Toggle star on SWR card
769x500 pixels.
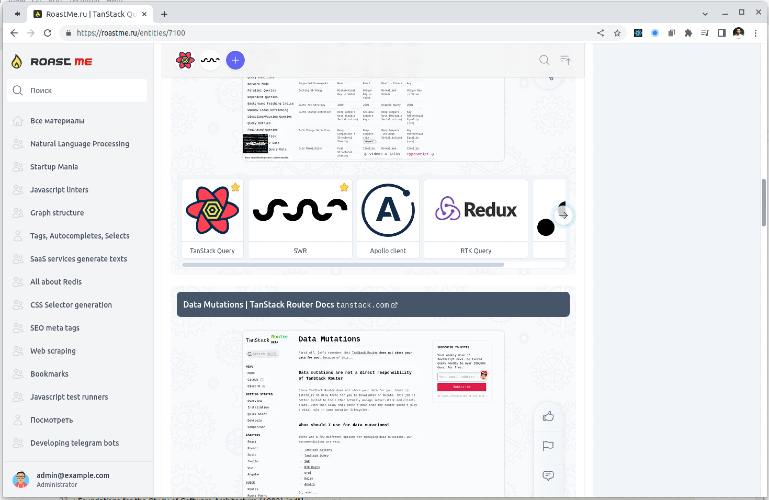tap(344, 187)
